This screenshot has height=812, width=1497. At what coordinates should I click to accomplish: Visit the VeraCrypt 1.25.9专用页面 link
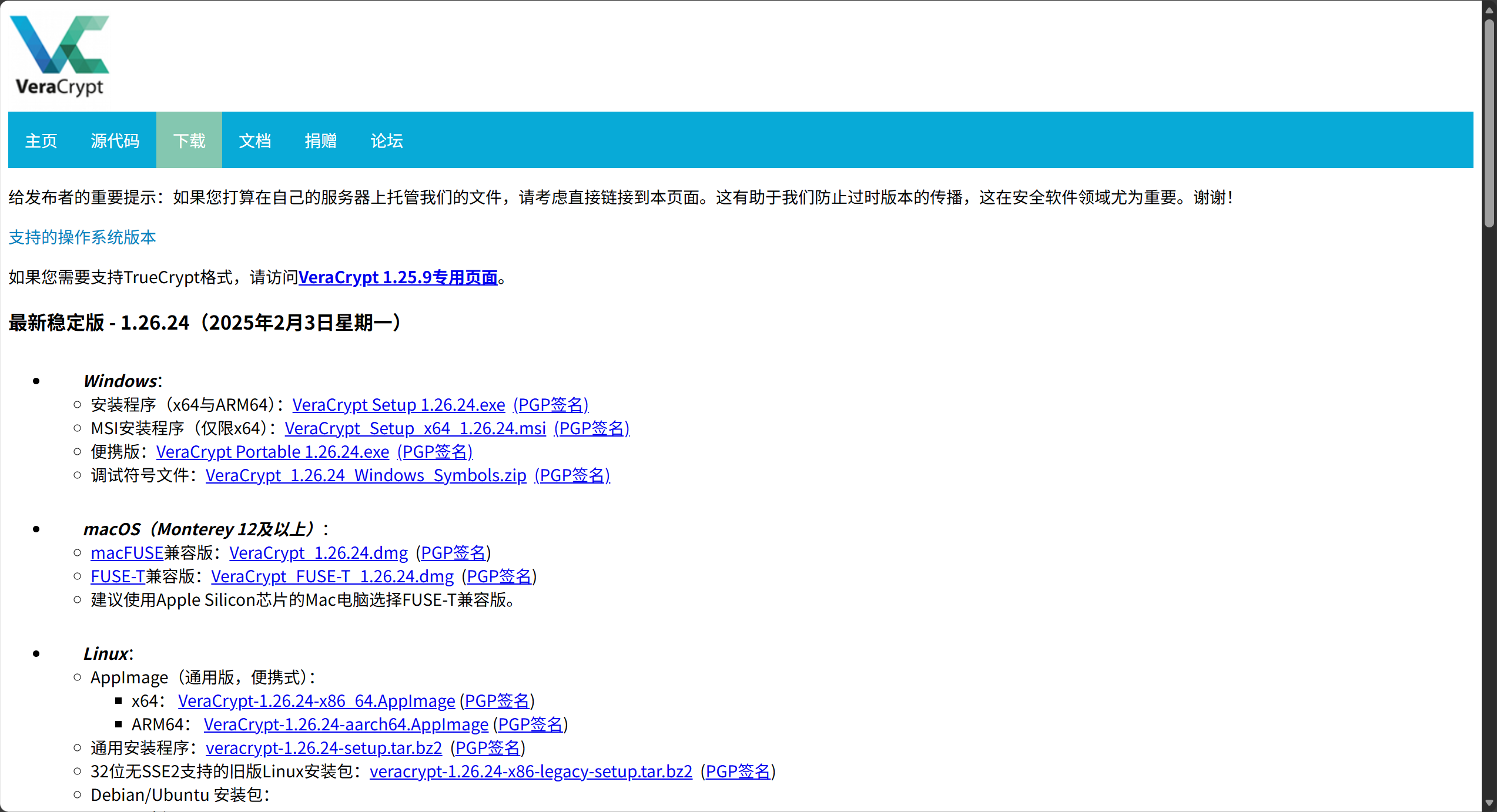(x=398, y=277)
